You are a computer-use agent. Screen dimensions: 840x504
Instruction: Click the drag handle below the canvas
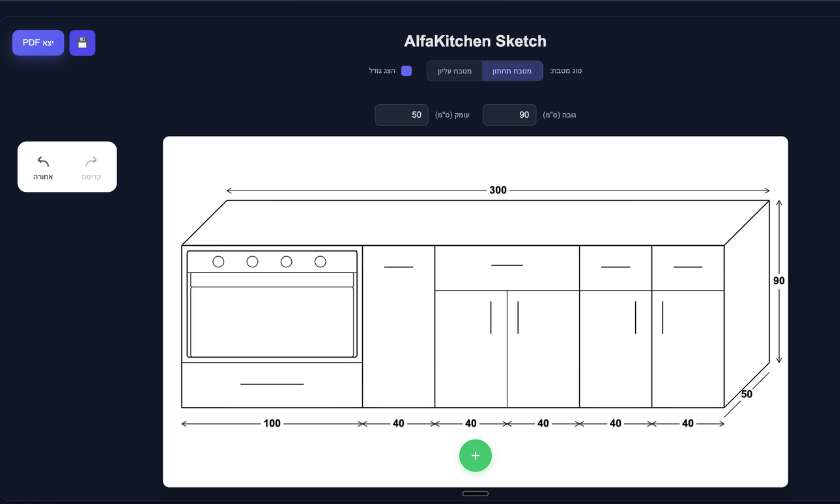click(475, 493)
